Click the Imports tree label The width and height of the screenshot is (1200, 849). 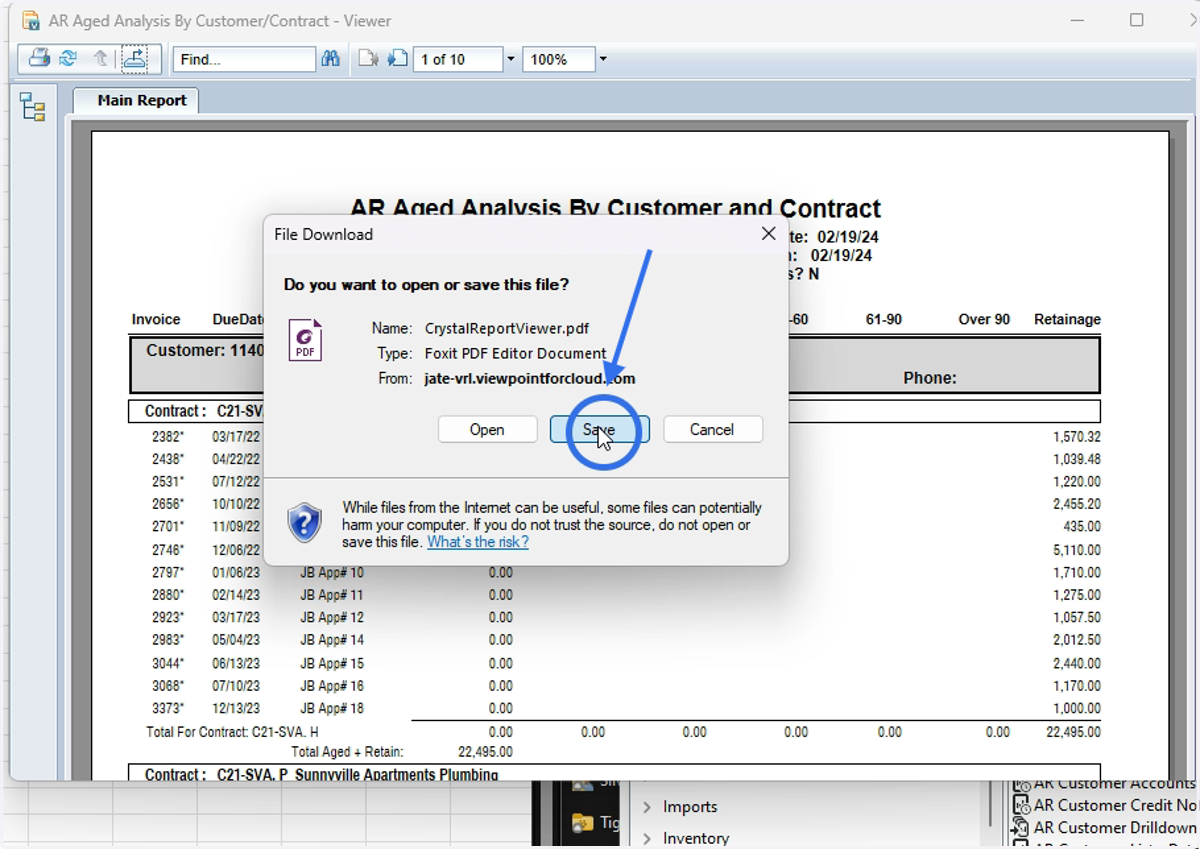(x=690, y=807)
